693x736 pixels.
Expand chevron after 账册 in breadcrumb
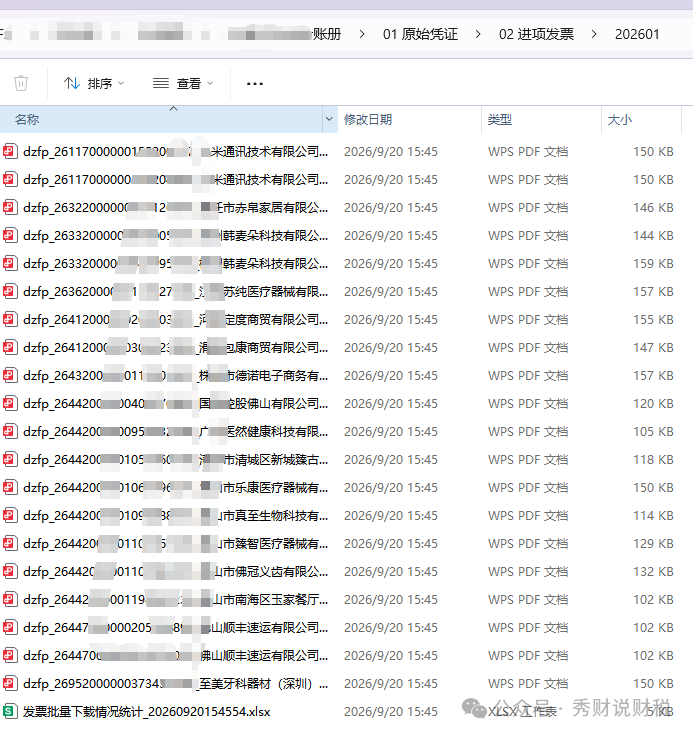pos(362,34)
